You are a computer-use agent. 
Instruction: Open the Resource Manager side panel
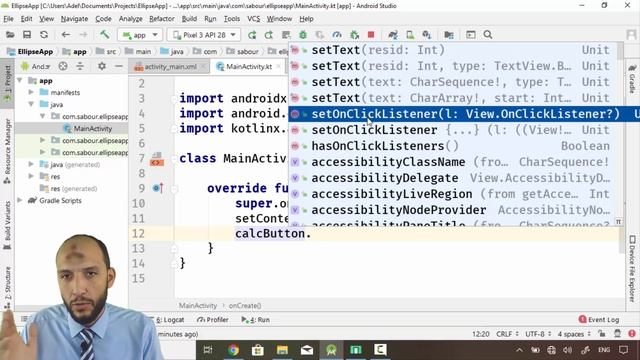(7, 151)
